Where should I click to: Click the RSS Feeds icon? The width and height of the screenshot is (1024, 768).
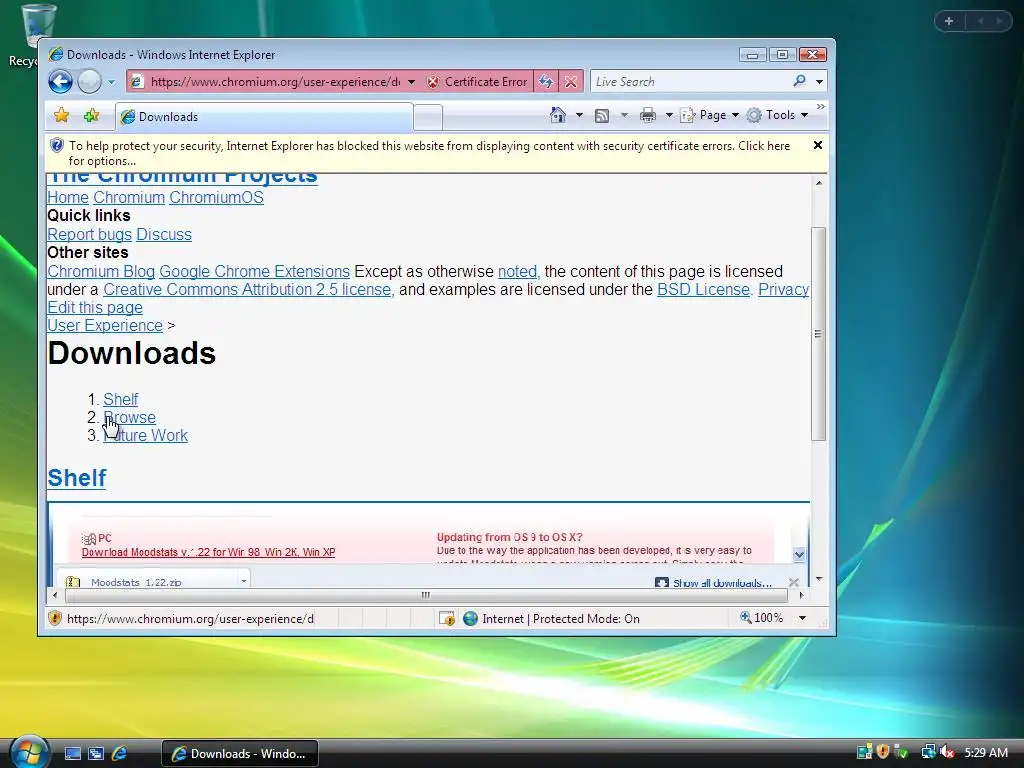pos(602,116)
